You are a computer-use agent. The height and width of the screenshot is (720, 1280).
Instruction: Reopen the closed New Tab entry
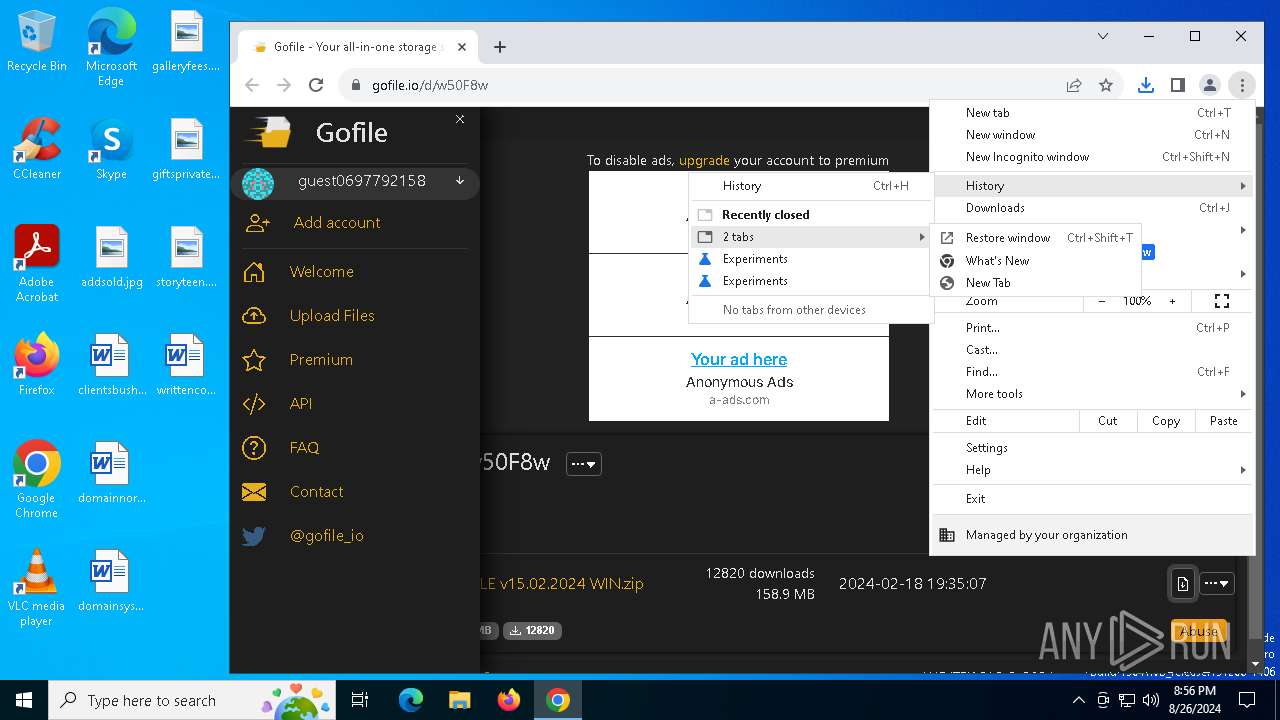click(1037, 283)
